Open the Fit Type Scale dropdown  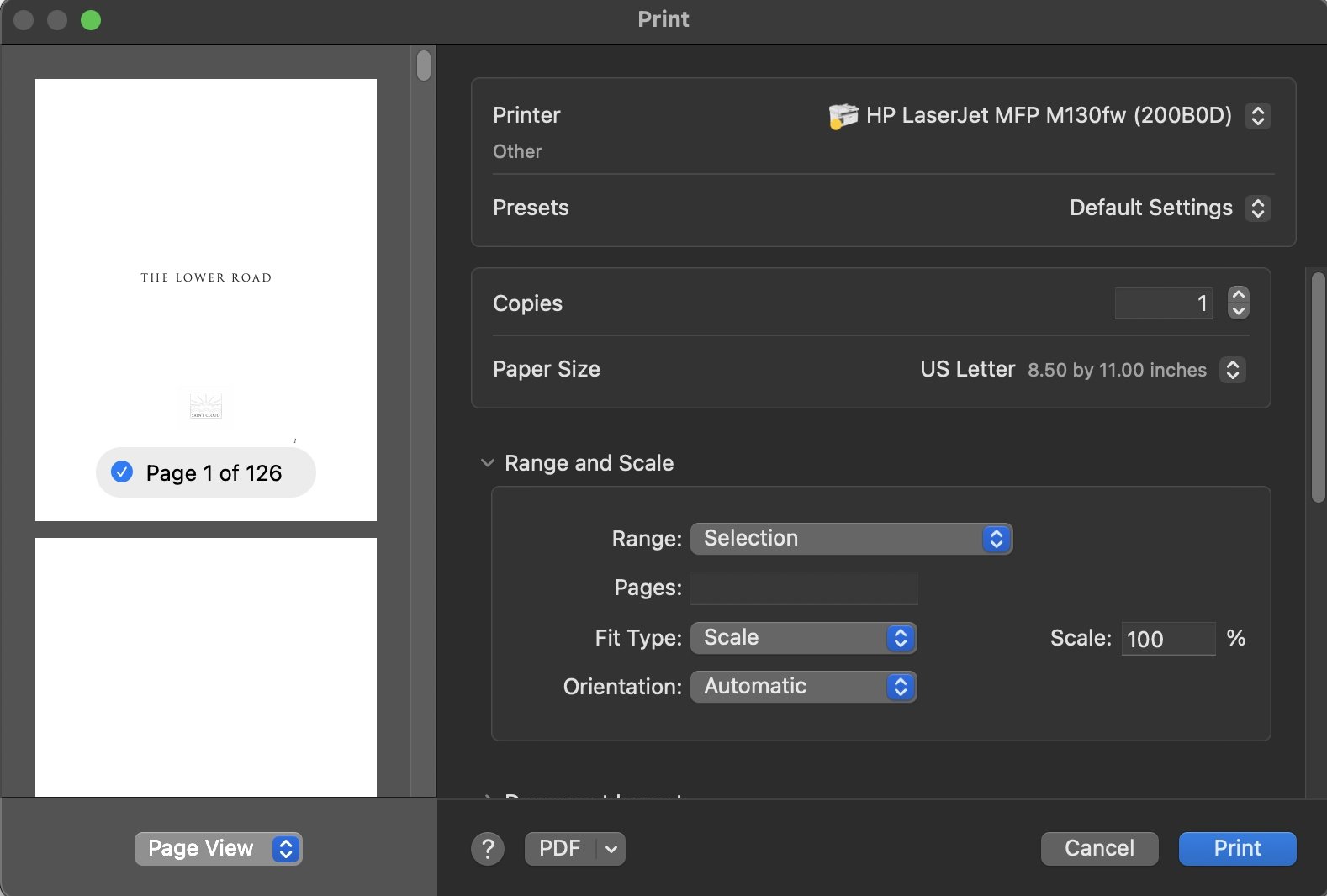[x=803, y=638]
